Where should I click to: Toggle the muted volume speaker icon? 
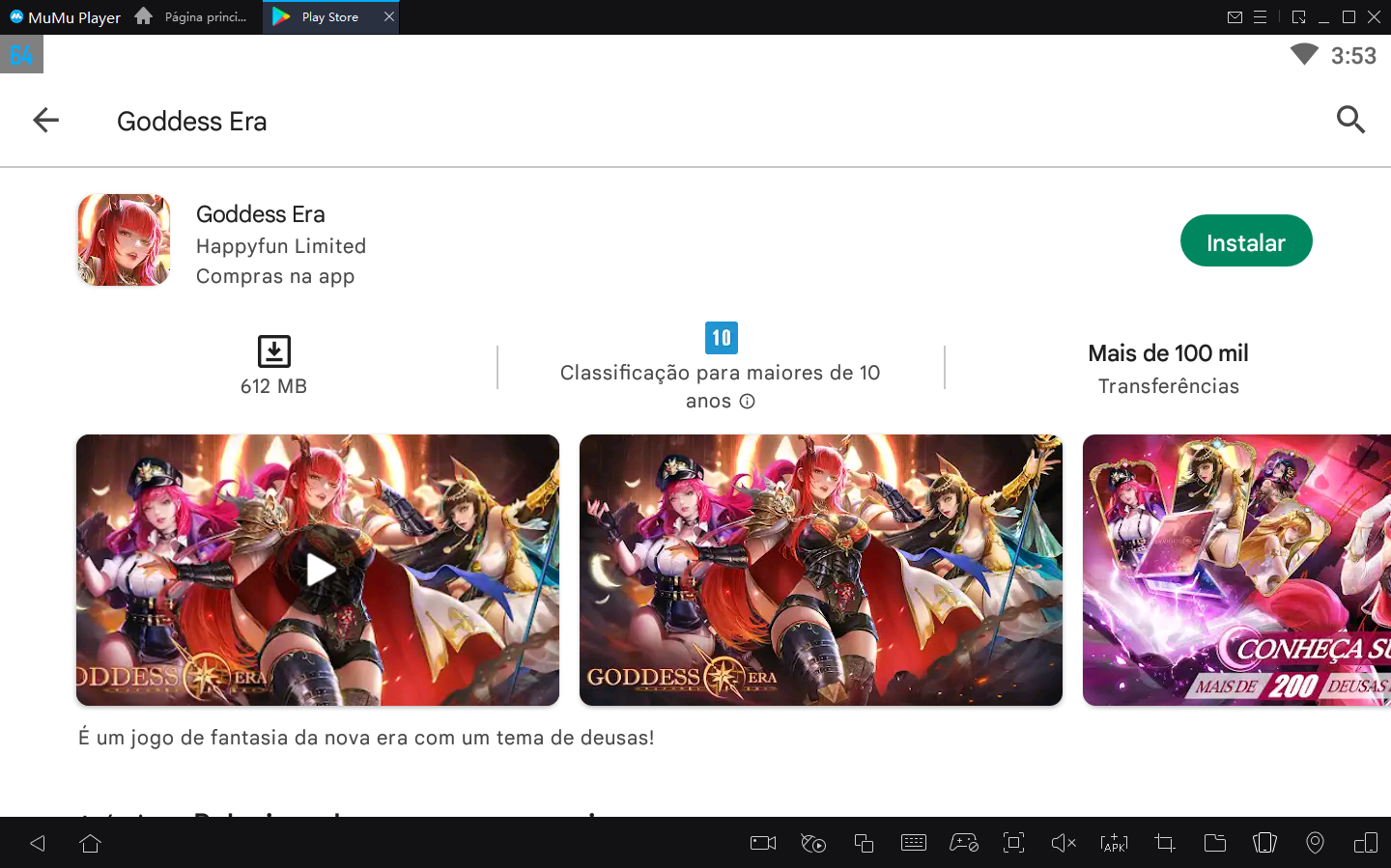coord(1064,843)
